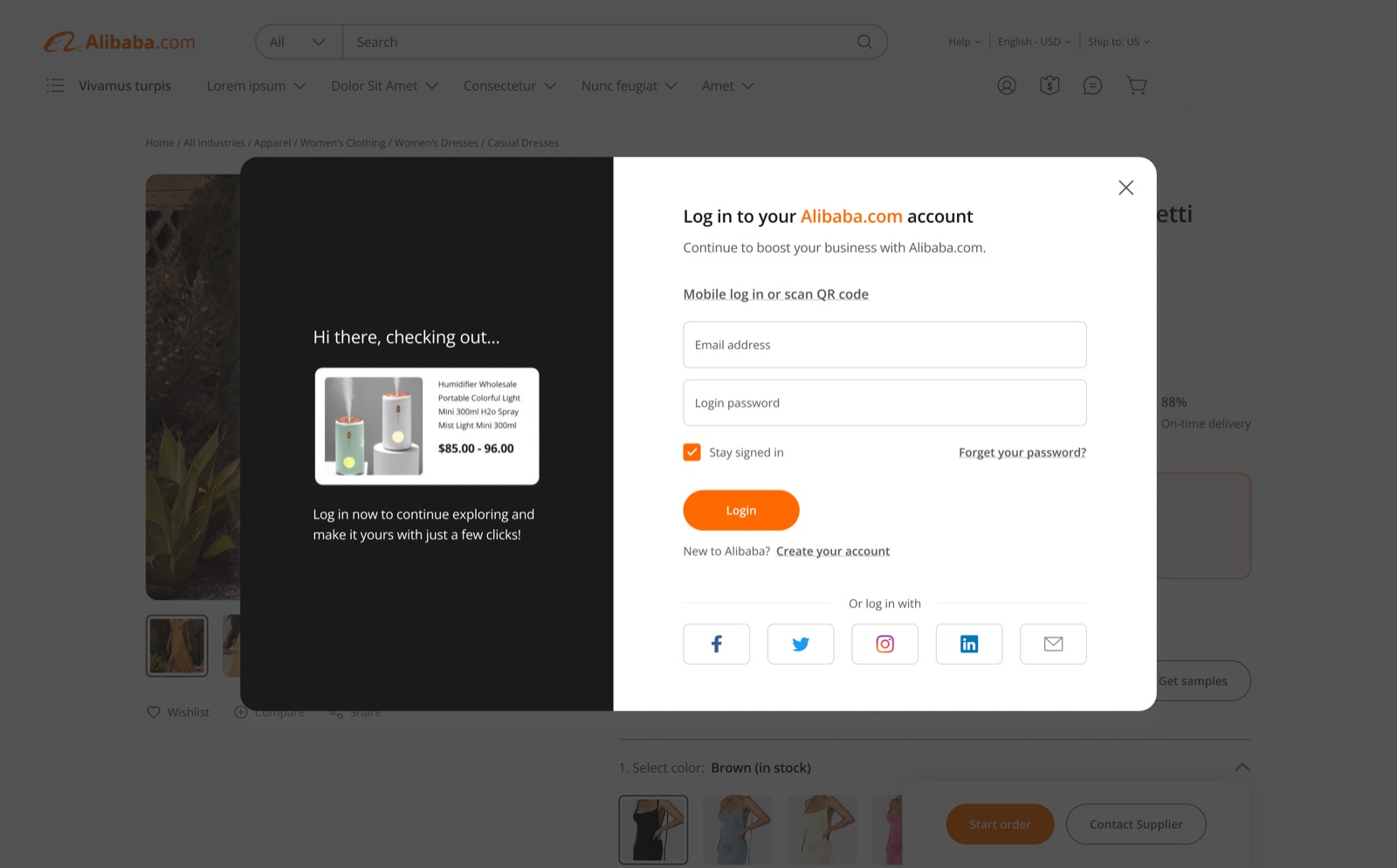Click the Email address field
The width and height of the screenshot is (1397, 868).
885,345
